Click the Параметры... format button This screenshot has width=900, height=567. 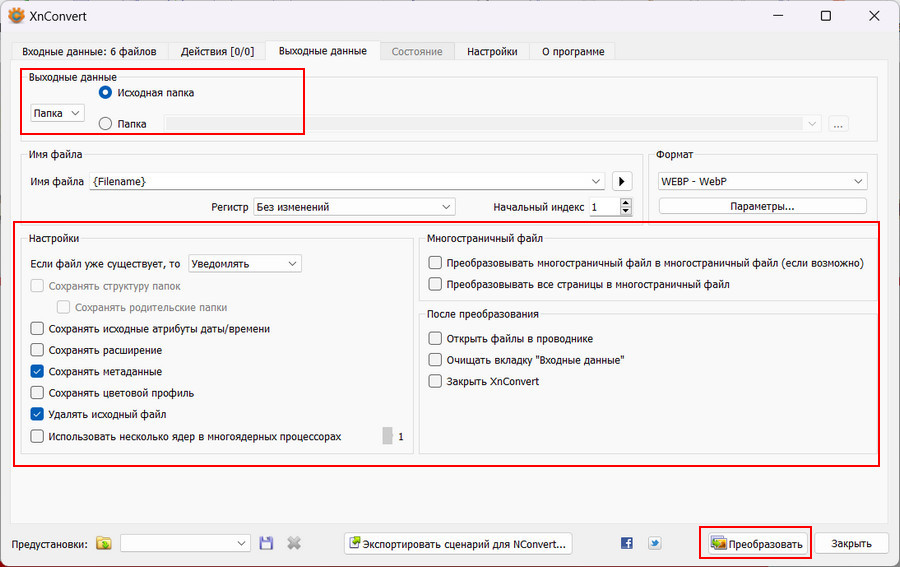762,206
